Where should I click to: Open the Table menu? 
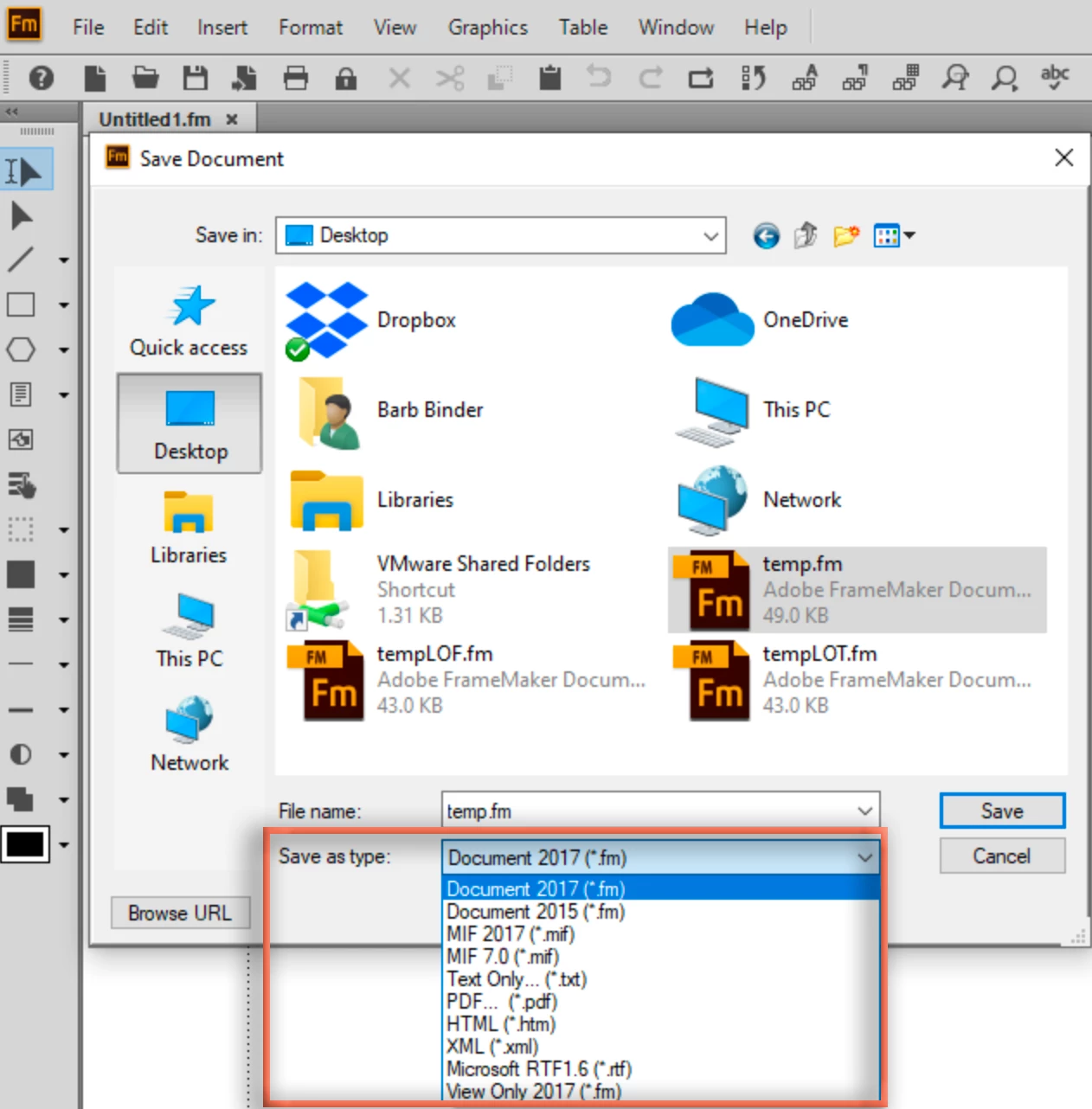tap(583, 28)
